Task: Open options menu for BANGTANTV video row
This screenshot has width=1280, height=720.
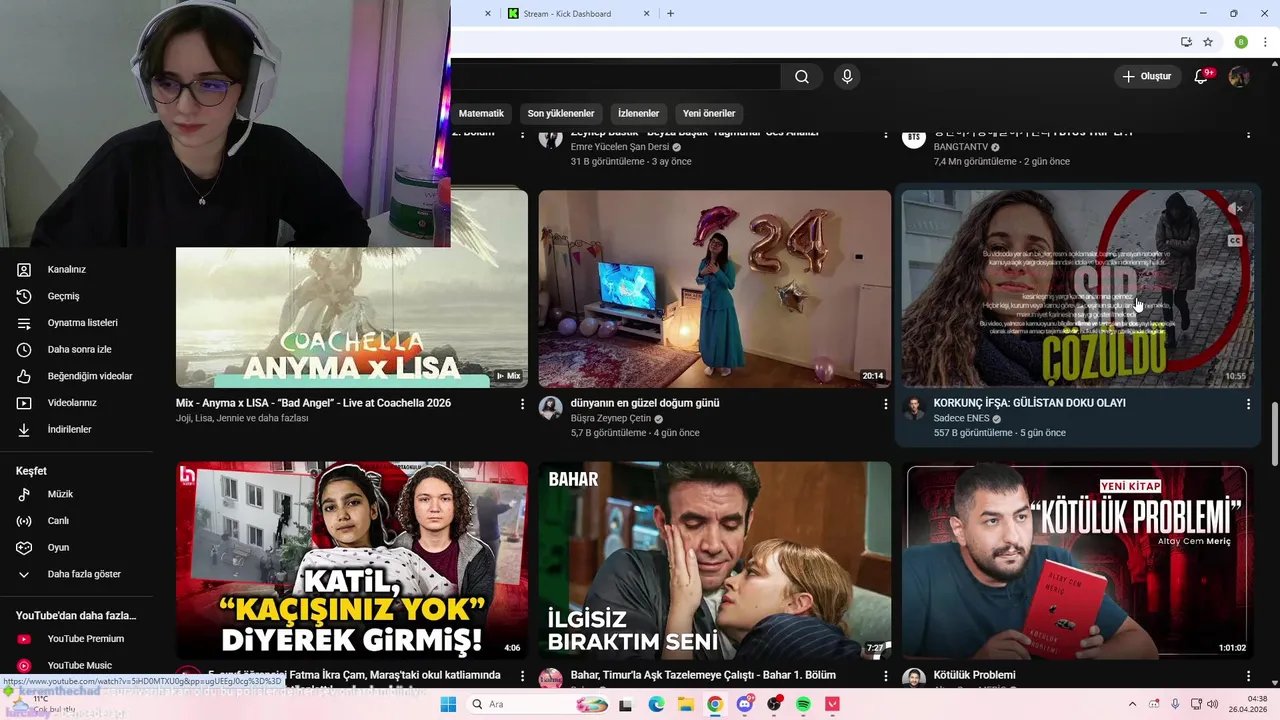Action: click(1248, 134)
